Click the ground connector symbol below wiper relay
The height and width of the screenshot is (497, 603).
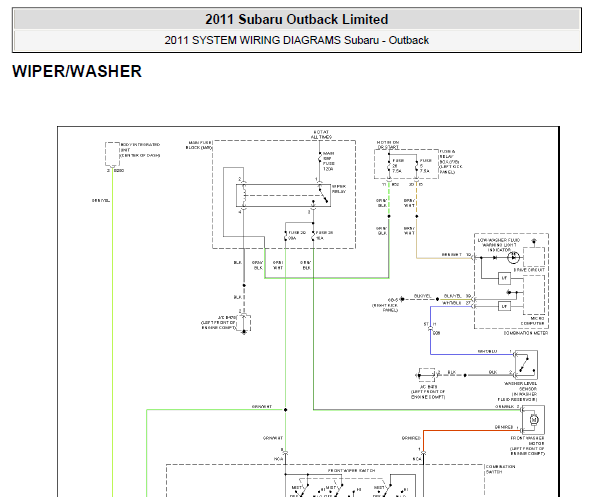point(244,323)
